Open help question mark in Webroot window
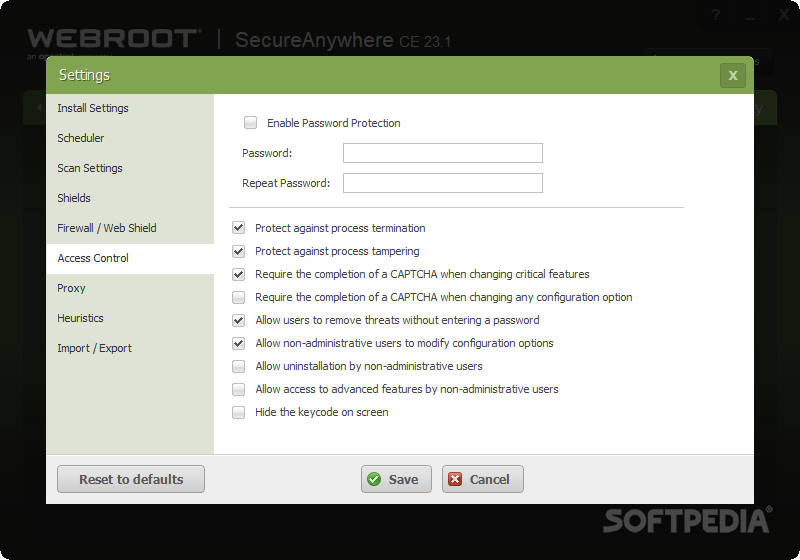Screen dimensions: 800x560 coord(716,15)
